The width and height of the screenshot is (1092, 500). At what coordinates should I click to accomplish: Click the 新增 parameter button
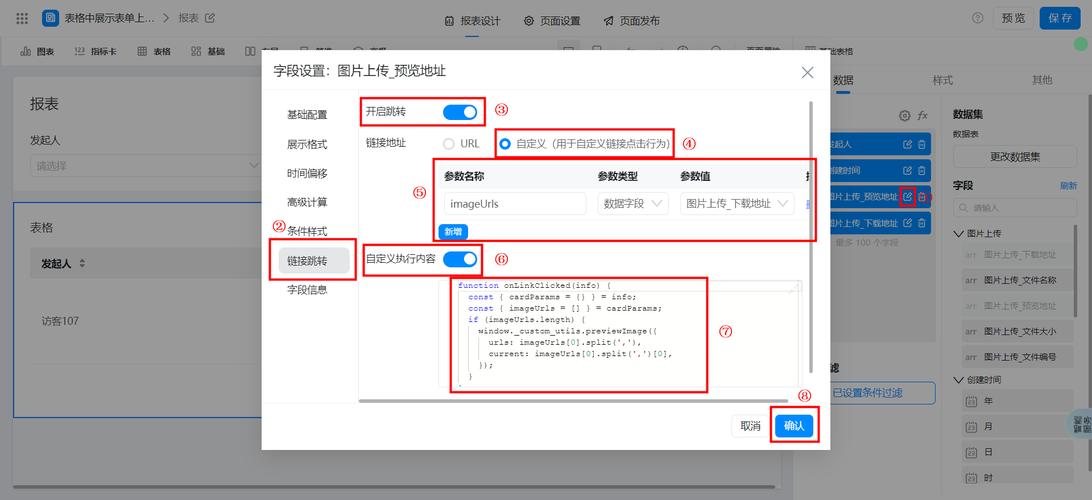[453, 232]
